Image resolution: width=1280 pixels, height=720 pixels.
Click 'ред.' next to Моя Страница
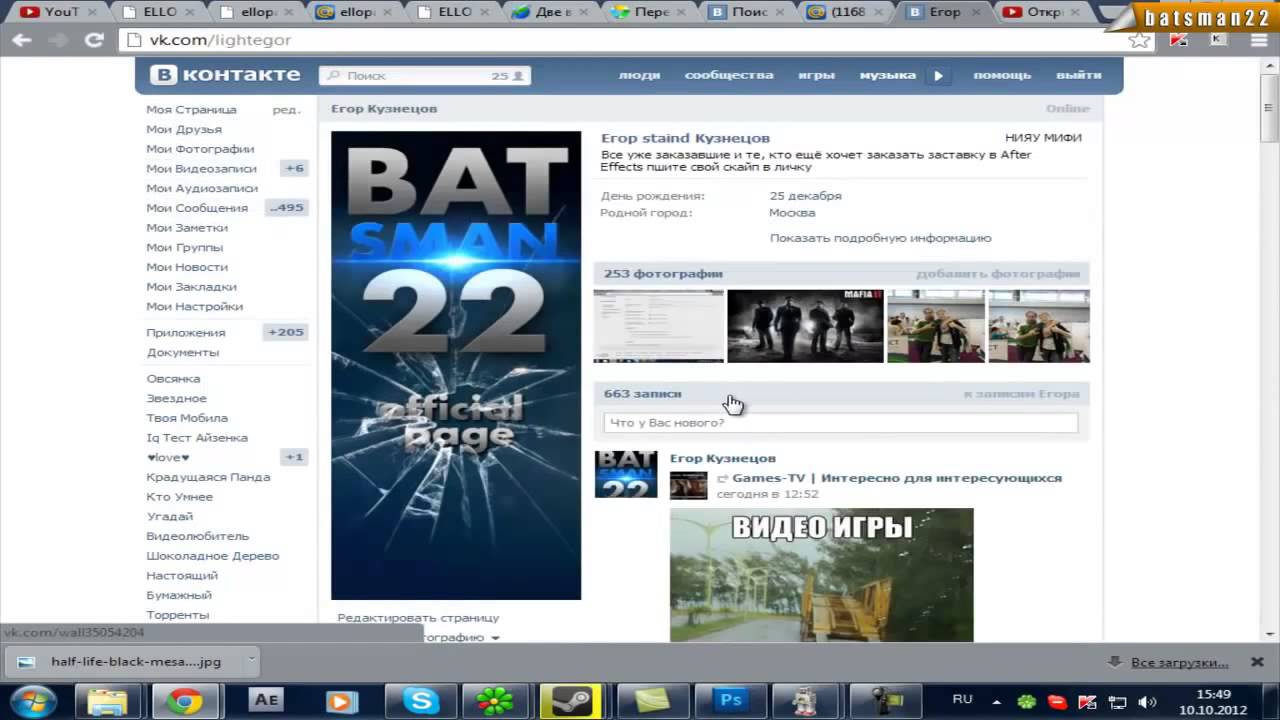tap(286, 110)
